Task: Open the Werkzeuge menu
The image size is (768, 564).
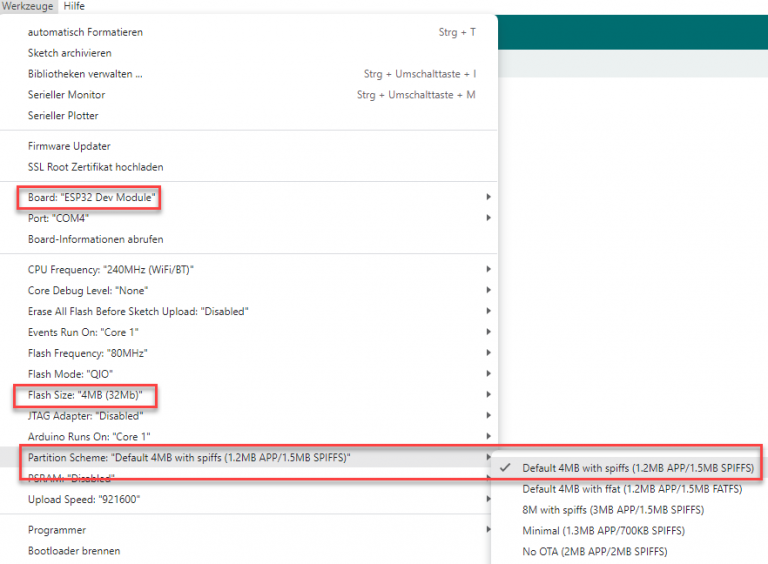Action: click(x=28, y=6)
